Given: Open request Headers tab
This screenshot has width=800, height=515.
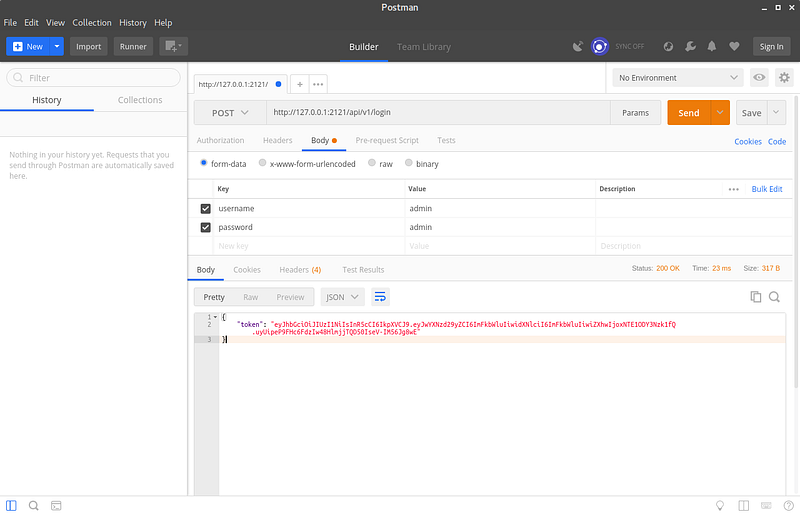Looking at the screenshot, I should (278, 140).
